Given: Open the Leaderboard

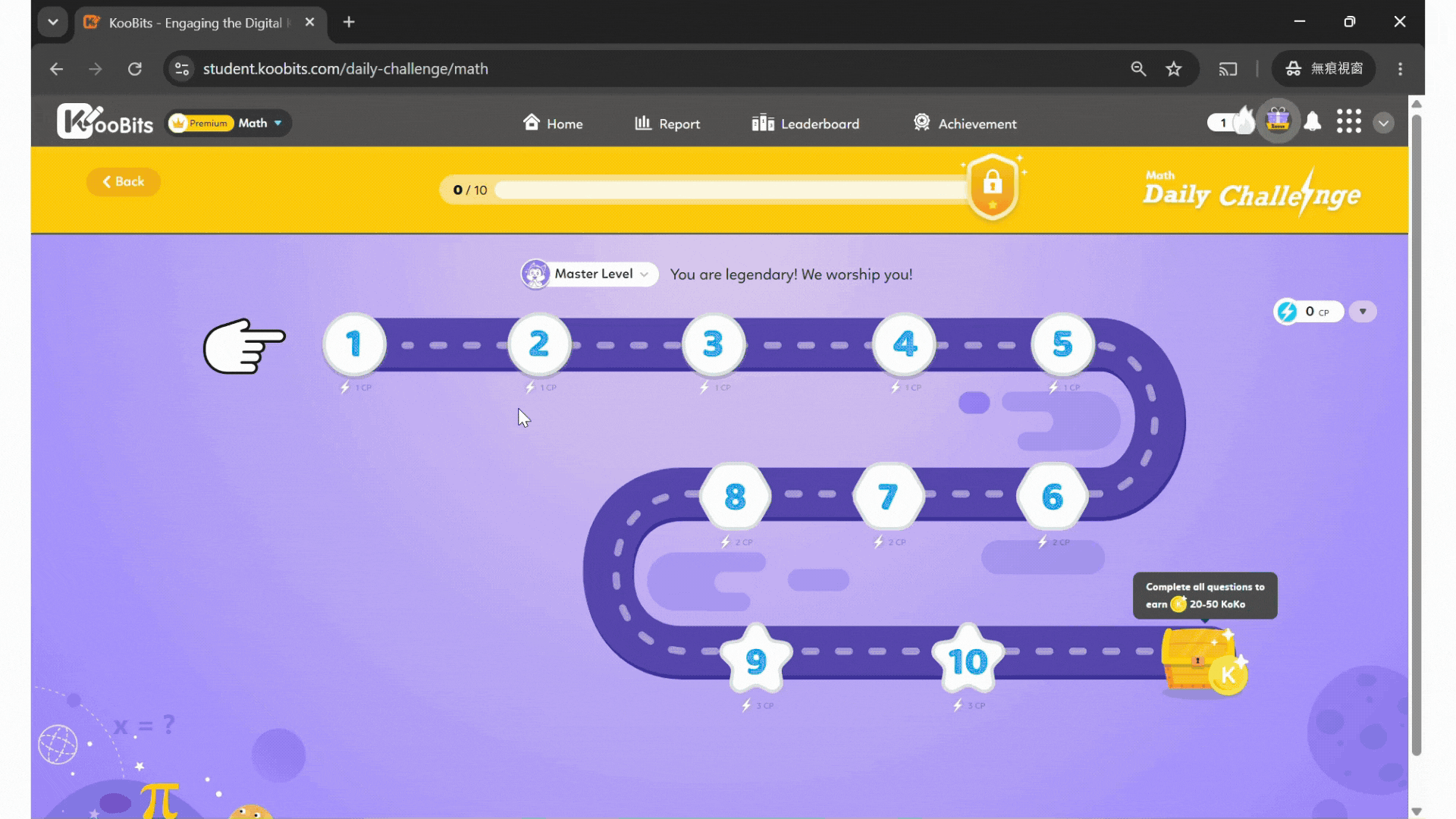Looking at the screenshot, I should pos(805,123).
